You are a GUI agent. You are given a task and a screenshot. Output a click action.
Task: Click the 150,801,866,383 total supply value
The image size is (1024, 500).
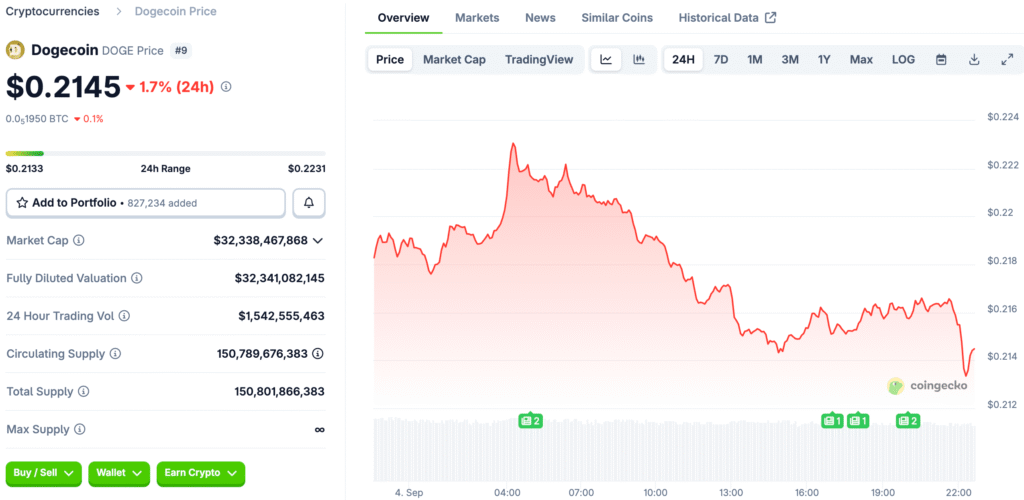(x=280, y=392)
